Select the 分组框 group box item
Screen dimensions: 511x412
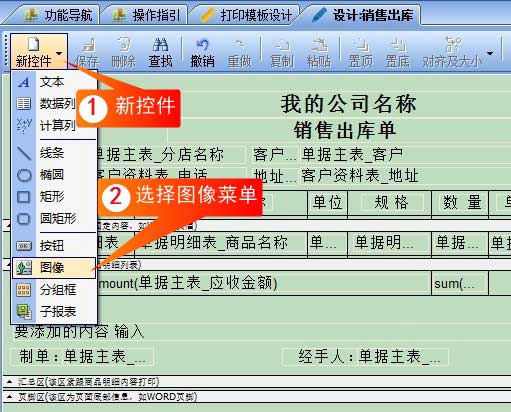click(54, 290)
